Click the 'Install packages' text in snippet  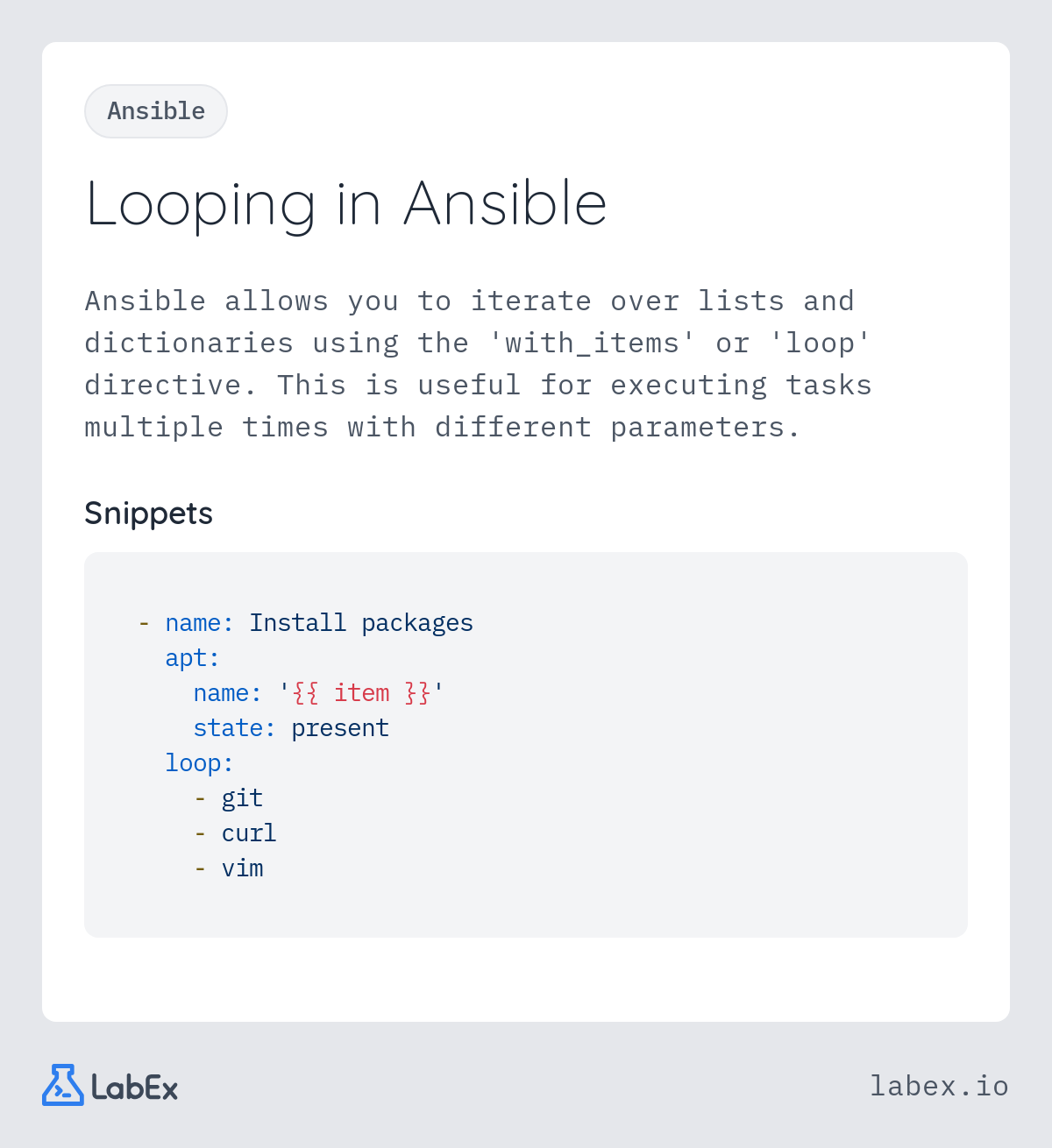(361, 623)
